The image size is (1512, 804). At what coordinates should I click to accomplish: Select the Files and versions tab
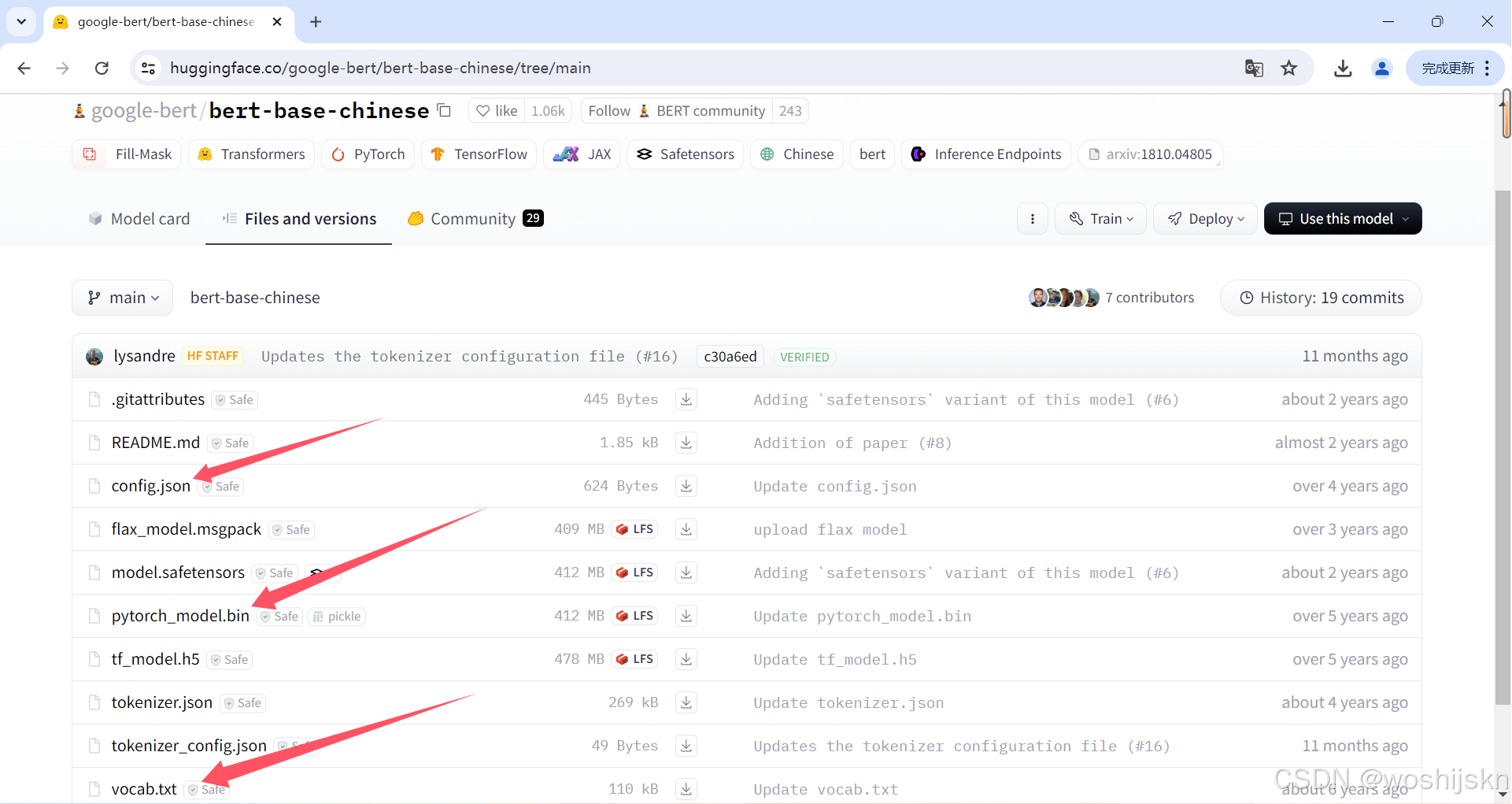coord(299,219)
